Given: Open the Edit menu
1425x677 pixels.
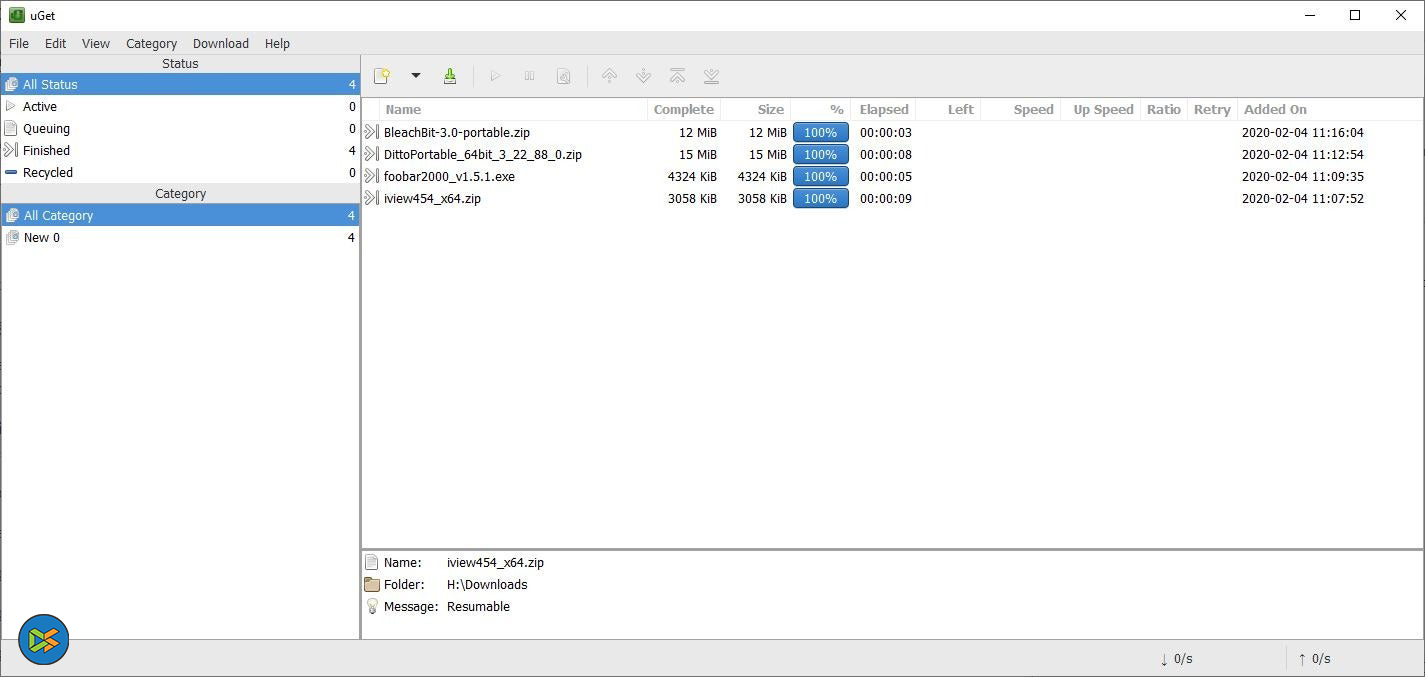Looking at the screenshot, I should point(56,43).
